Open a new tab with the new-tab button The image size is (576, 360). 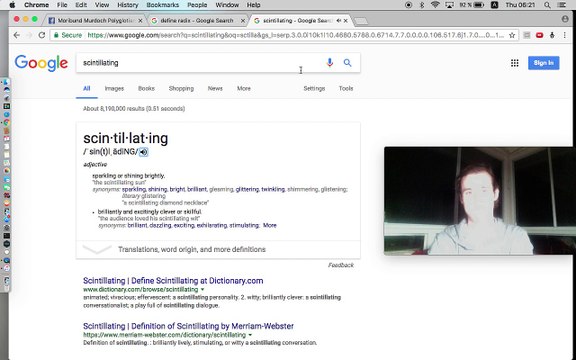click(361, 21)
